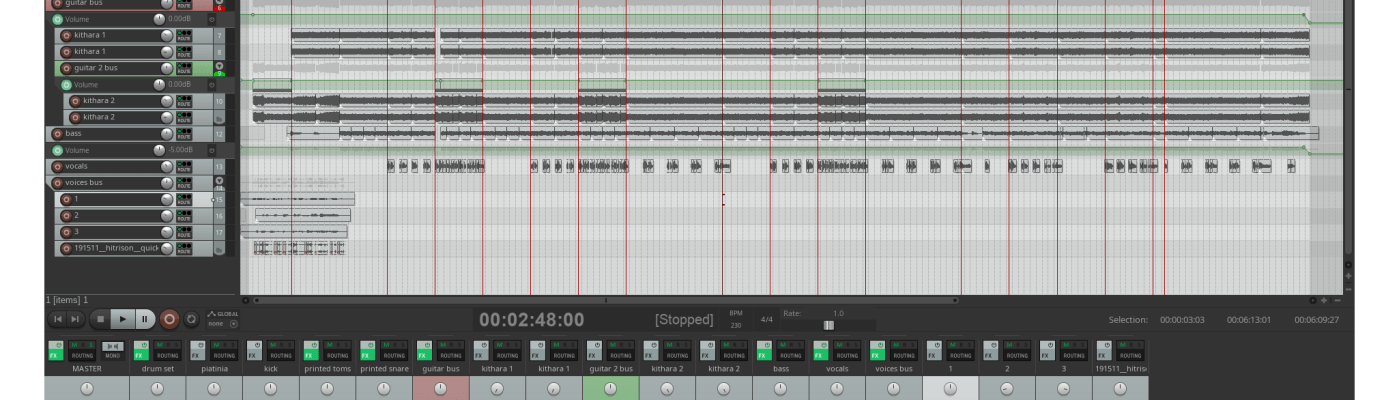Open the MASTER ROUTING button

click(x=81, y=355)
